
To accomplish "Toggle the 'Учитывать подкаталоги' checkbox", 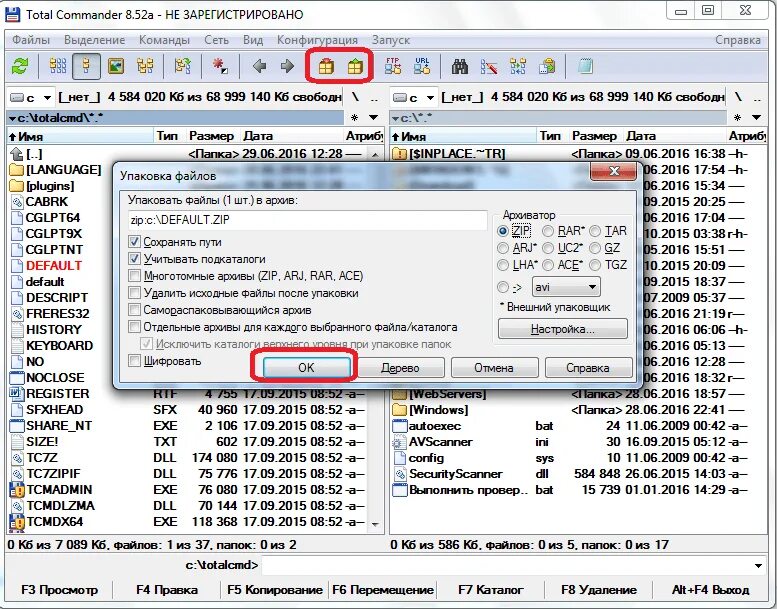I will pyautogui.click(x=134, y=259).
